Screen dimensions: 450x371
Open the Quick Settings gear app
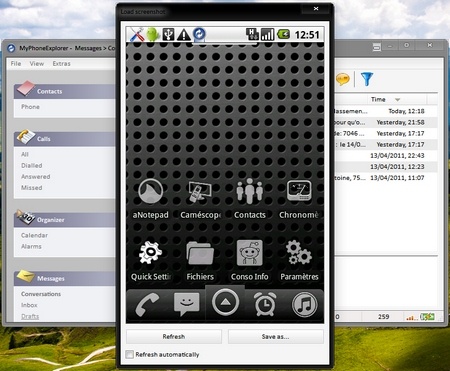tap(150, 252)
